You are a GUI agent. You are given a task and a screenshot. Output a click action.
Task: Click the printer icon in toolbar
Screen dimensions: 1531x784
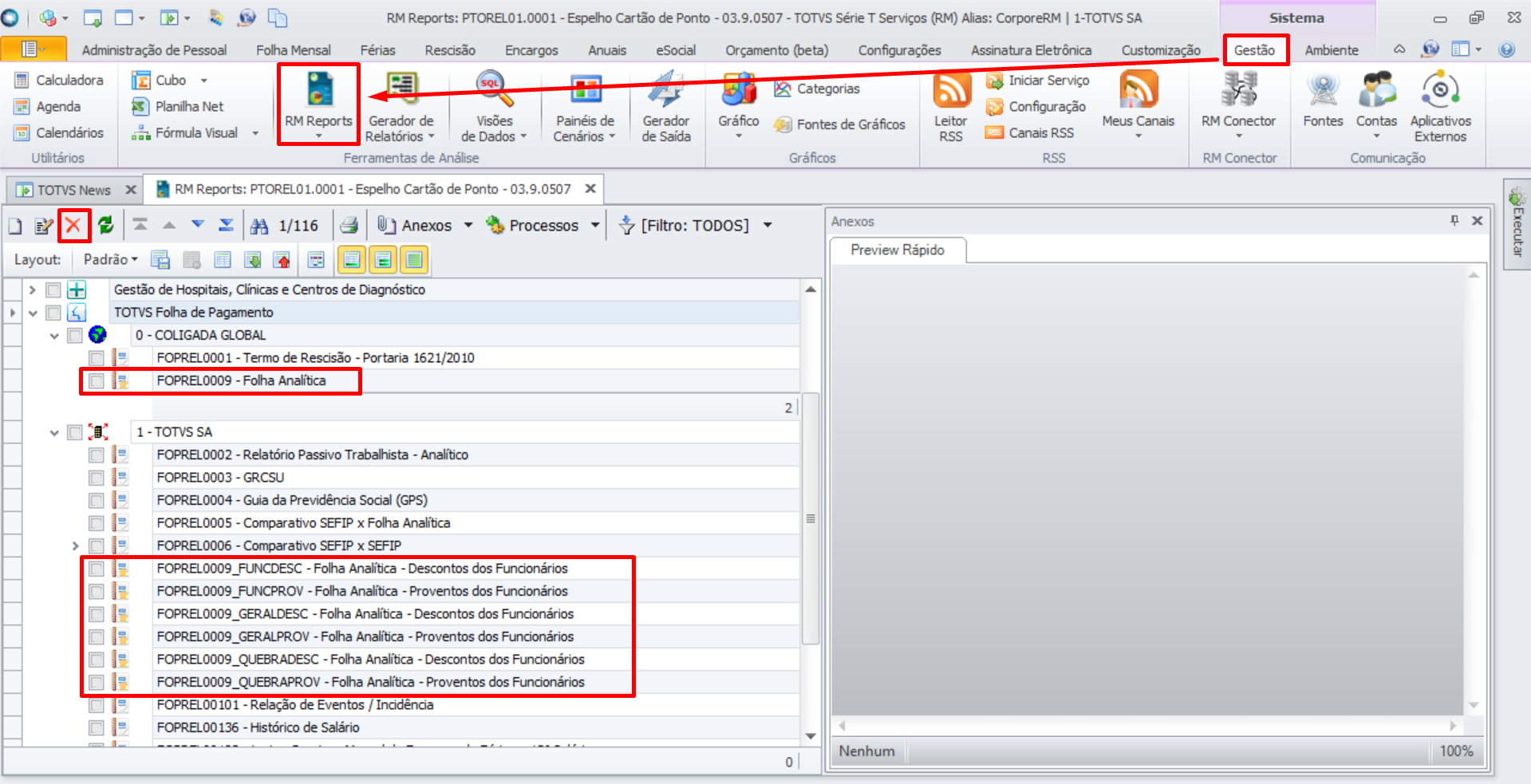click(x=349, y=225)
